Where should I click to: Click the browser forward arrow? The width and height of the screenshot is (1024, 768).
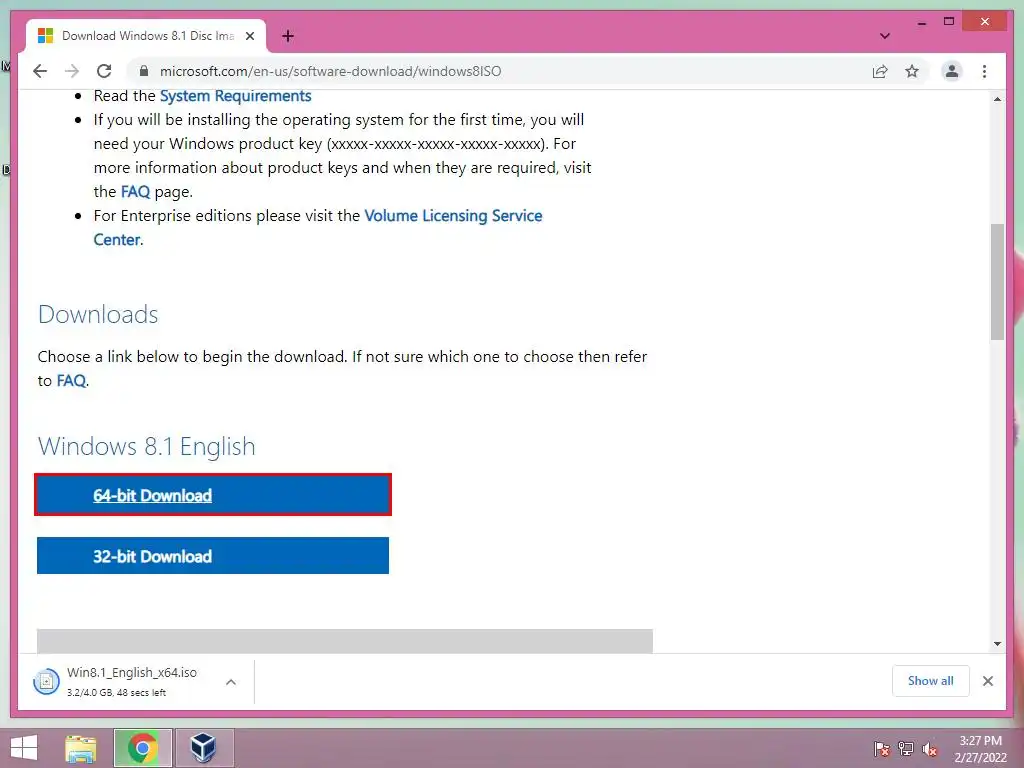click(72, 71)
